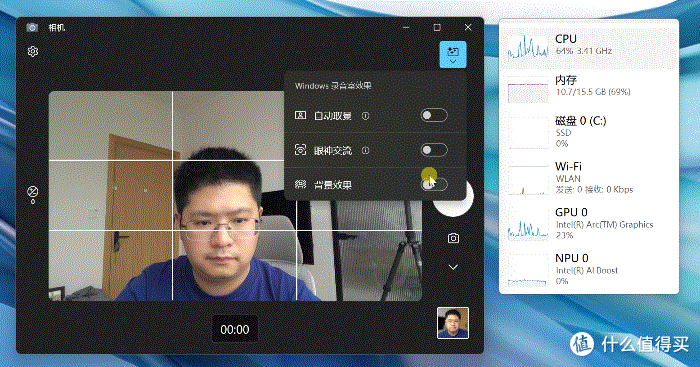Maximize the Camera window
Viewport: 700px width, 367px height.
437,27
